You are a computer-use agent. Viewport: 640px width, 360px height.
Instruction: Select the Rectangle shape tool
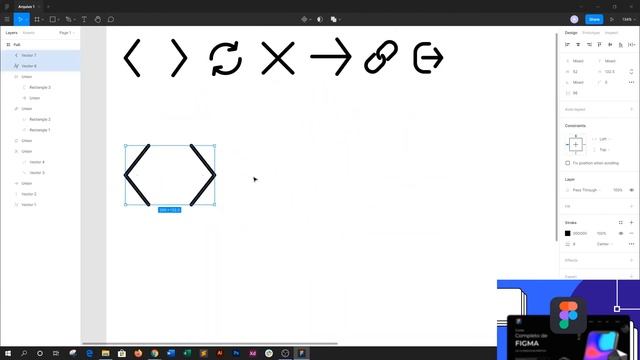tap(53, 19)
